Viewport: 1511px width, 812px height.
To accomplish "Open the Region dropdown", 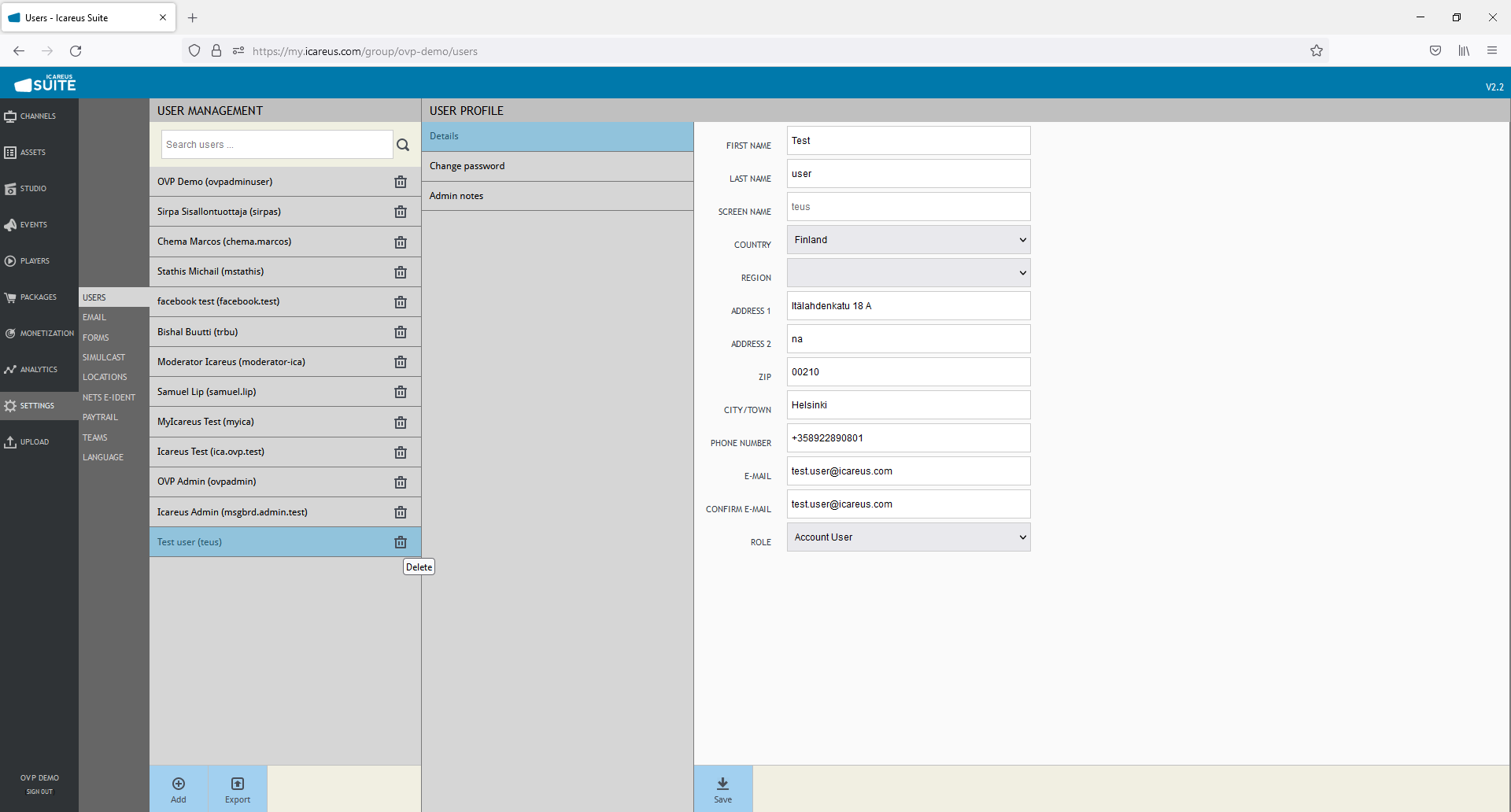I will tap(908, 273).
